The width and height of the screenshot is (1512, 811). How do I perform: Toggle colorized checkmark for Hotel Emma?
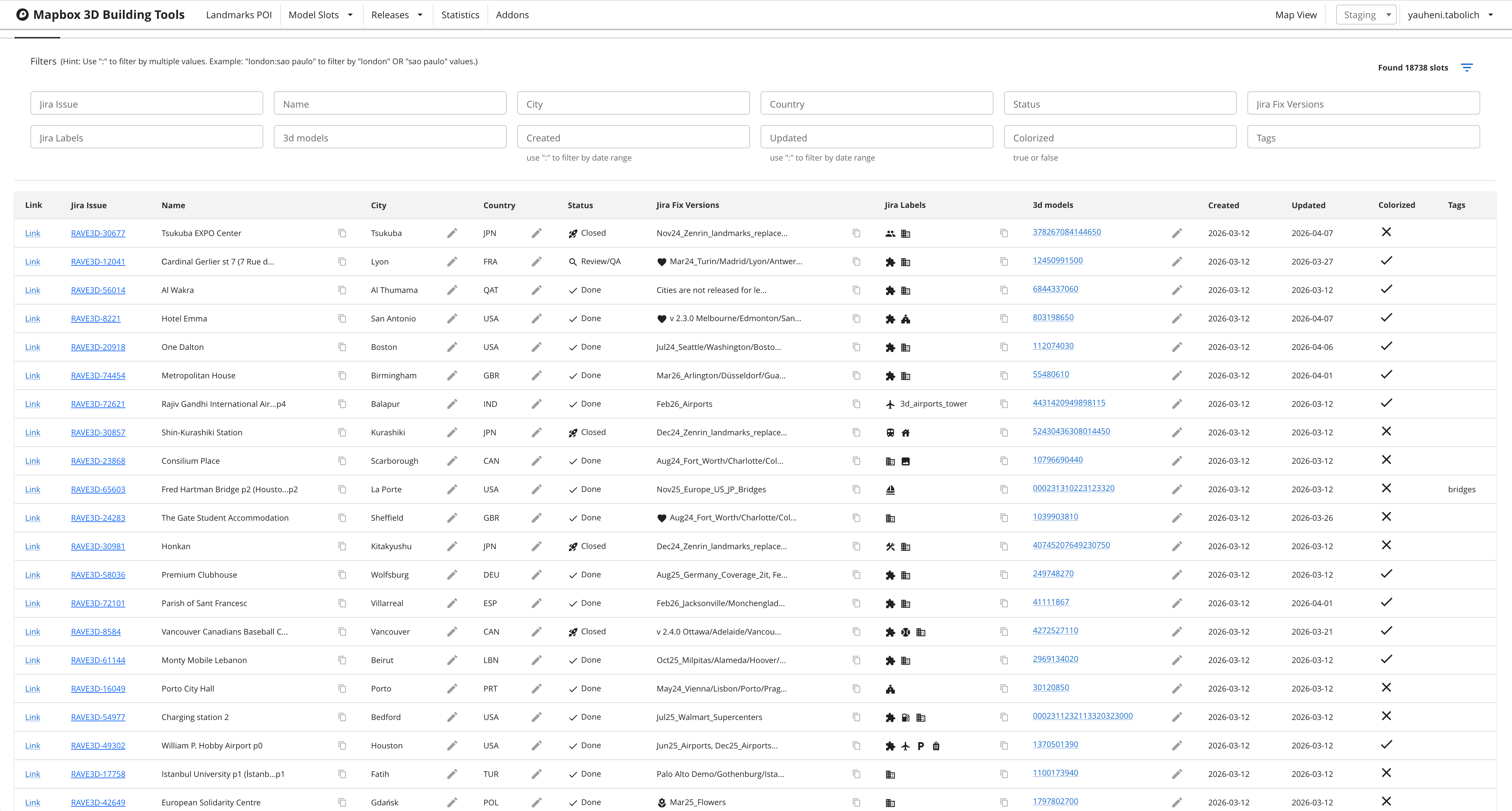[x=1386, y=317]
